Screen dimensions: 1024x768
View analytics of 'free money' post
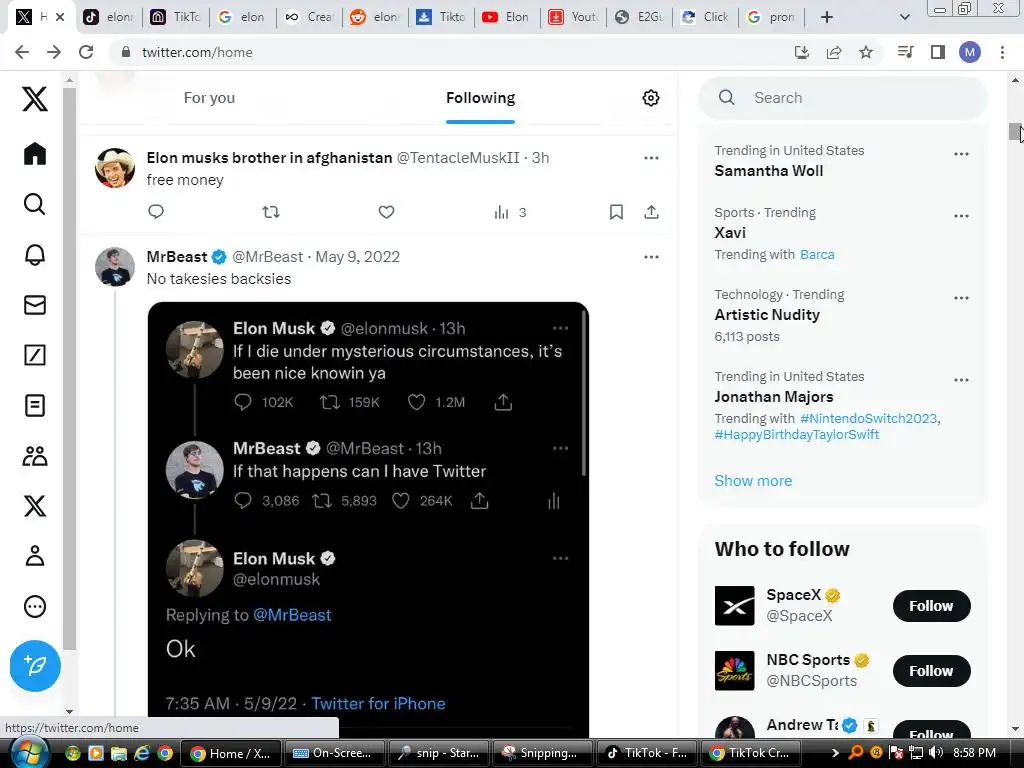point(510,212)
